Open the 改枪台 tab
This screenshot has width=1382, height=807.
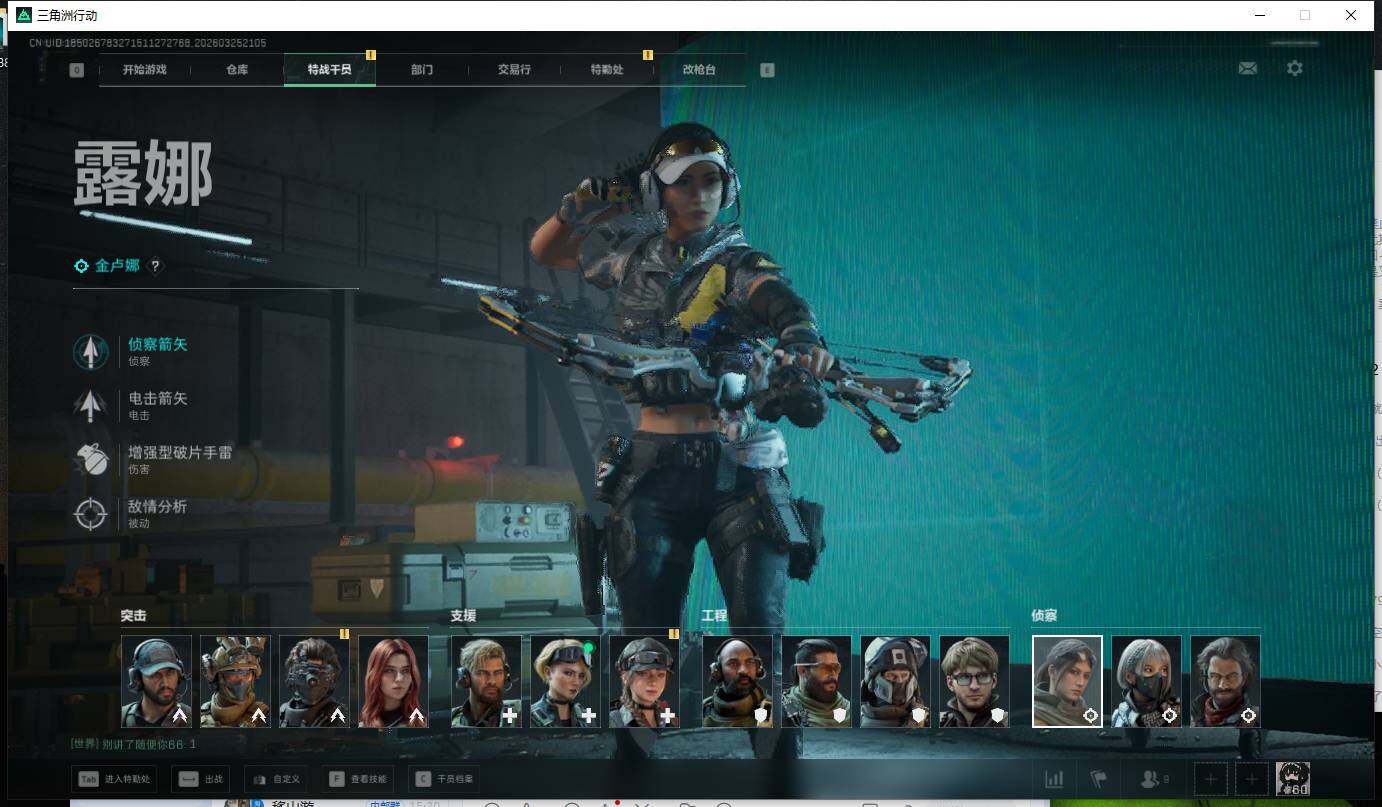tap(699, 70)
